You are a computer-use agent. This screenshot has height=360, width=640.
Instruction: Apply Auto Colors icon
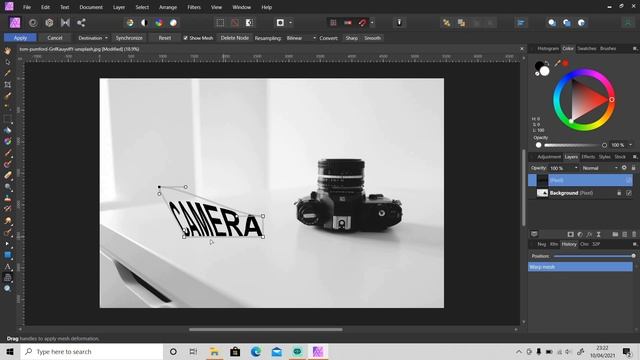coord(159,23)
